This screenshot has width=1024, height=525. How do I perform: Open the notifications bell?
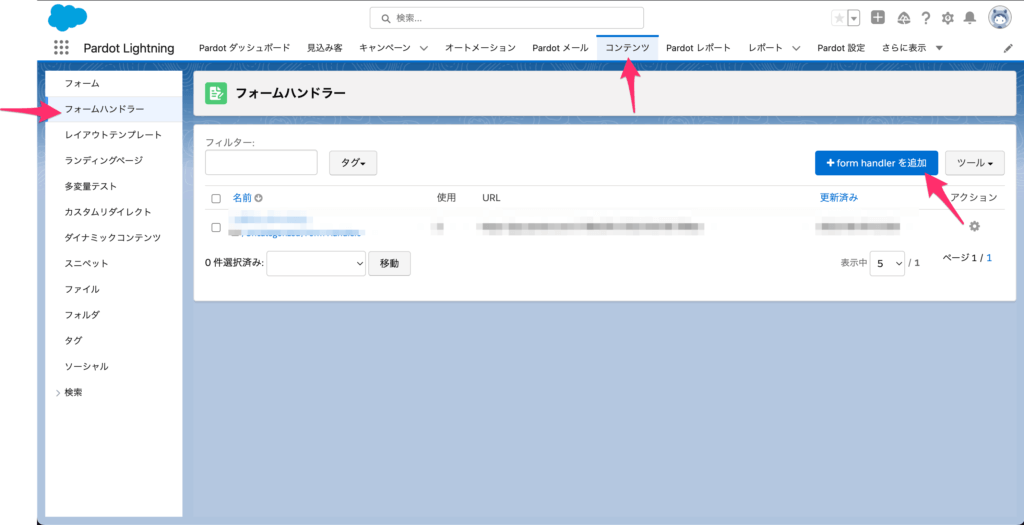tap(970, 18)
